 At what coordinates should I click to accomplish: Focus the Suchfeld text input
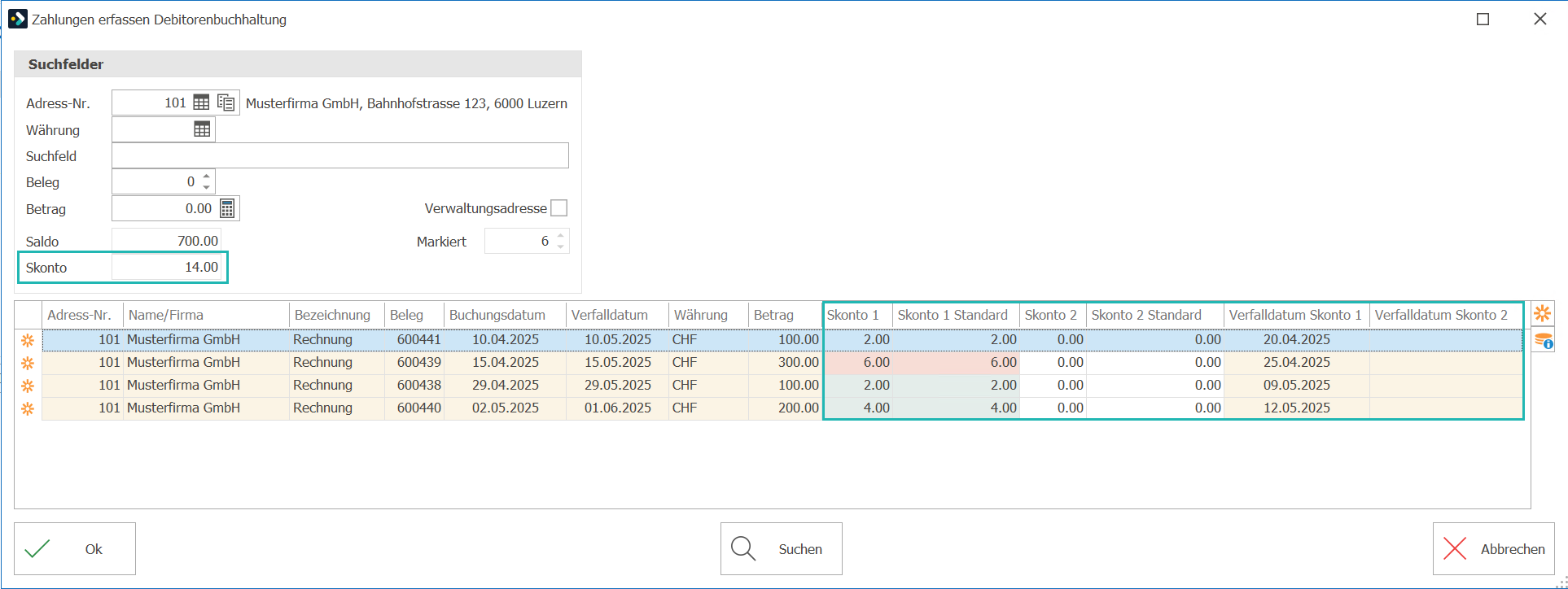coord(340,155)
